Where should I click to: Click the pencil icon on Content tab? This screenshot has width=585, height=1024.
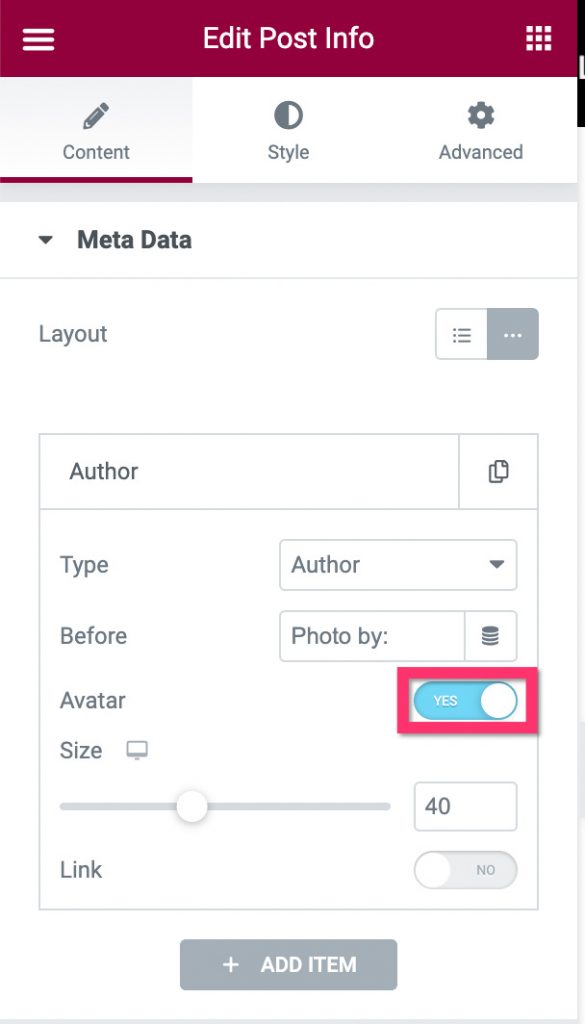click(x=96, y=116)
